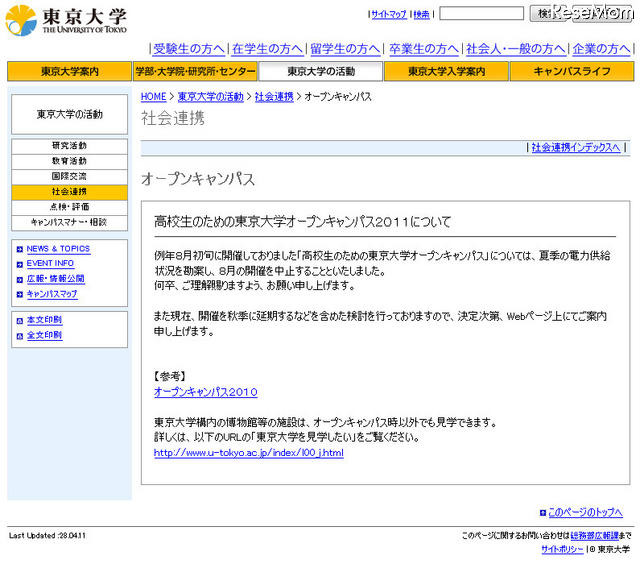Viewport: 640px width, 564px height.
Task: Click the 本文印刷 print link
Action: [44, 320]
